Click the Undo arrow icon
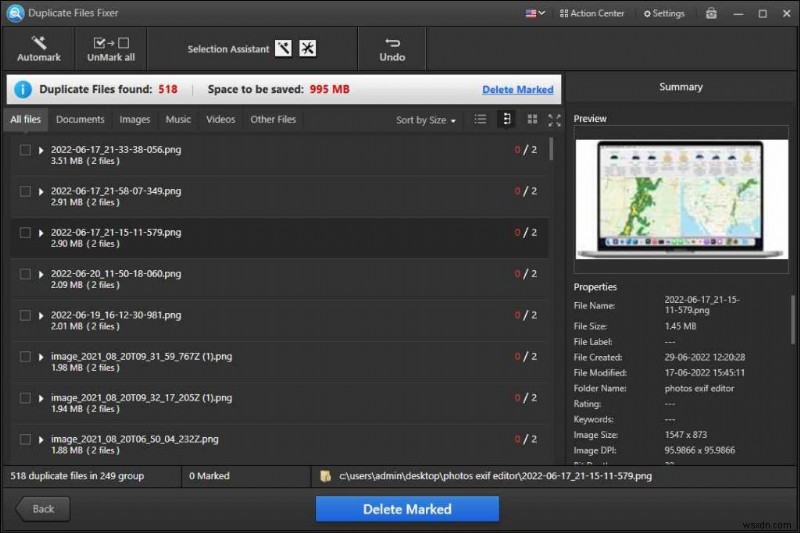This screenshot has height=533, width=800. [392, 42]
